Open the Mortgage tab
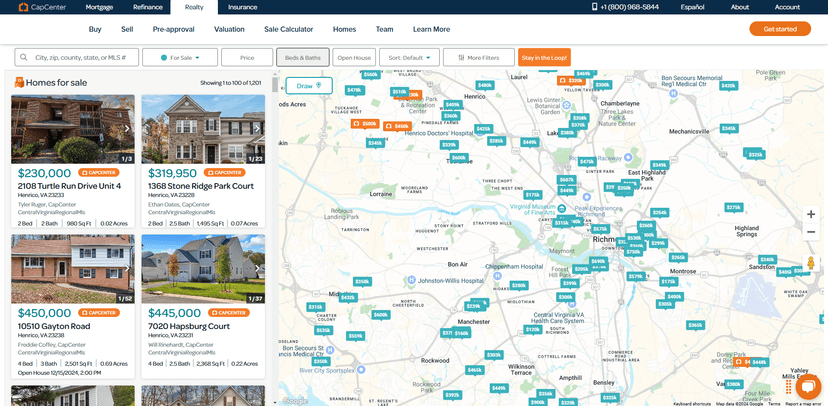Image resolution: width=828 pixels, height=406 pixels. [x=98, y=7]
